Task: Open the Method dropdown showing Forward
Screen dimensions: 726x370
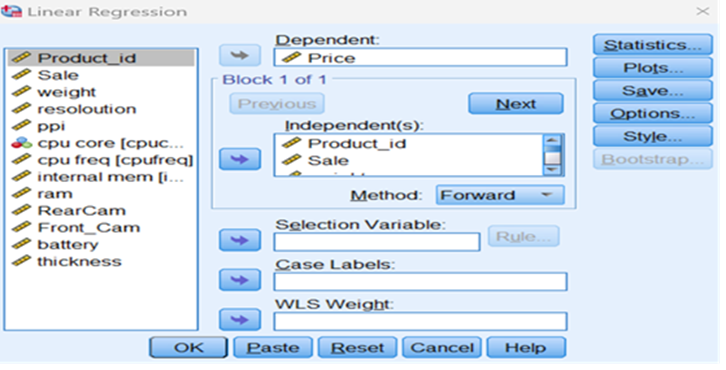Action: [x=500, y=195]
